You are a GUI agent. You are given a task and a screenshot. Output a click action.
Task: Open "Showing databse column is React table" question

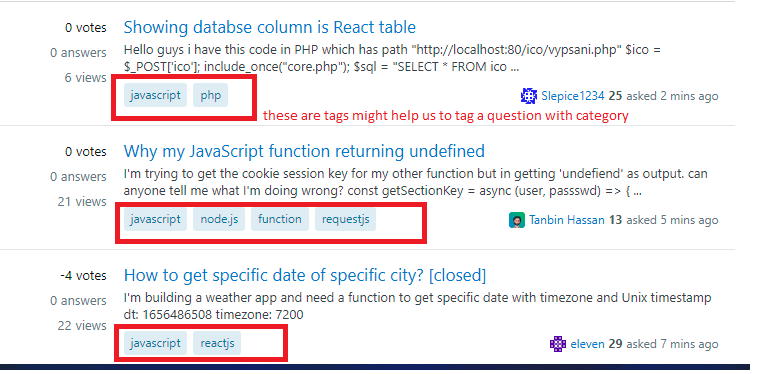[270, 27]
